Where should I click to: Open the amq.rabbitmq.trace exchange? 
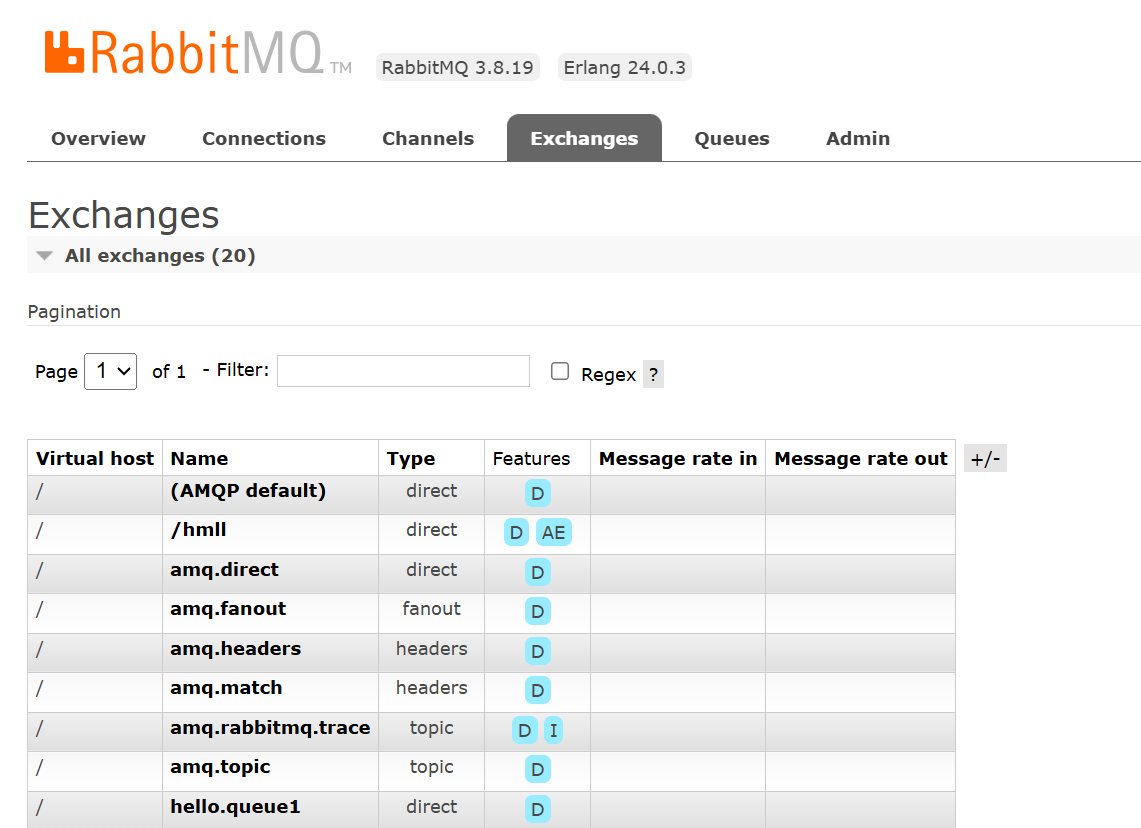pos(270,728)
